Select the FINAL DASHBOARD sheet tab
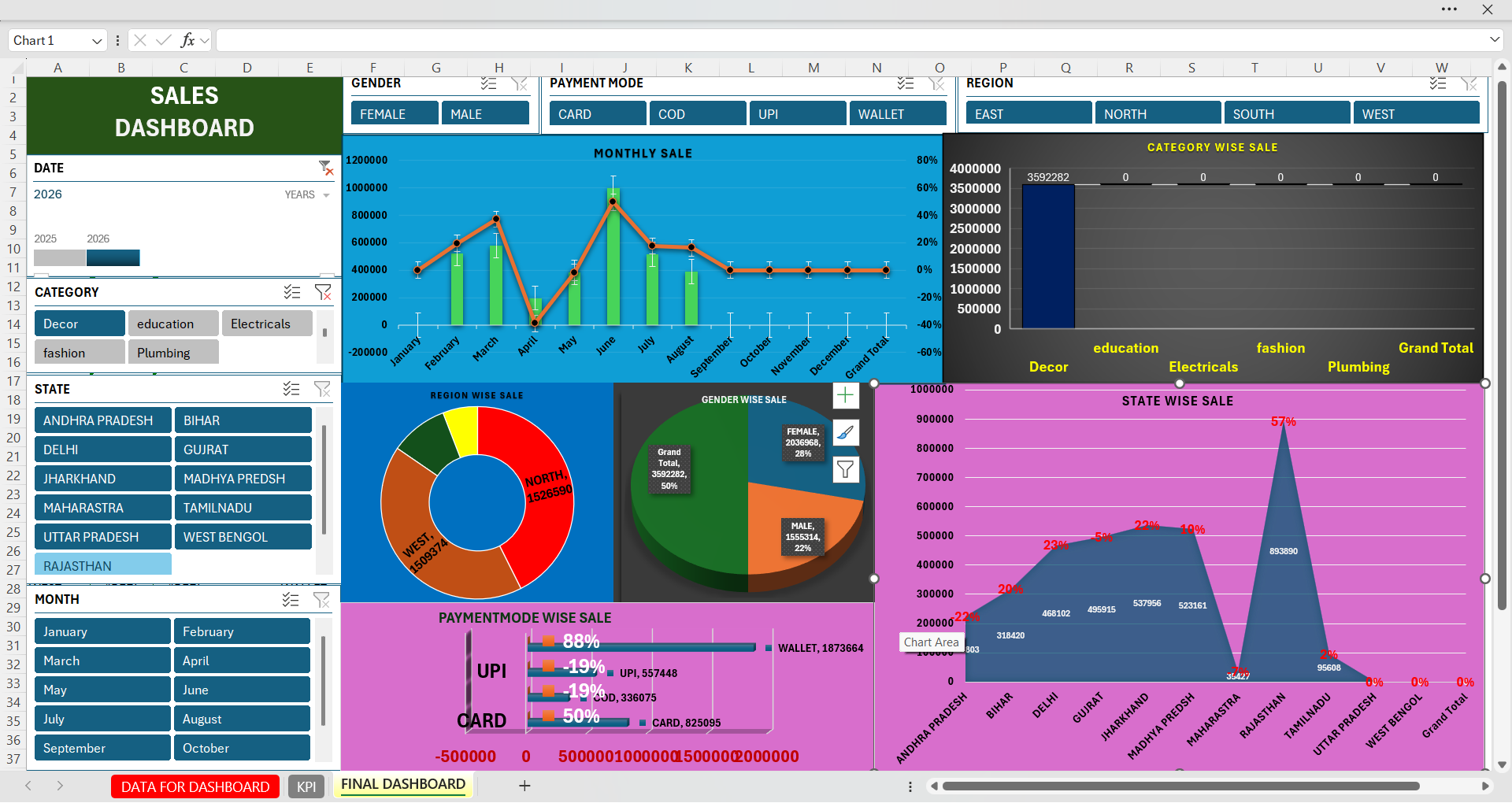 point(403,785)
